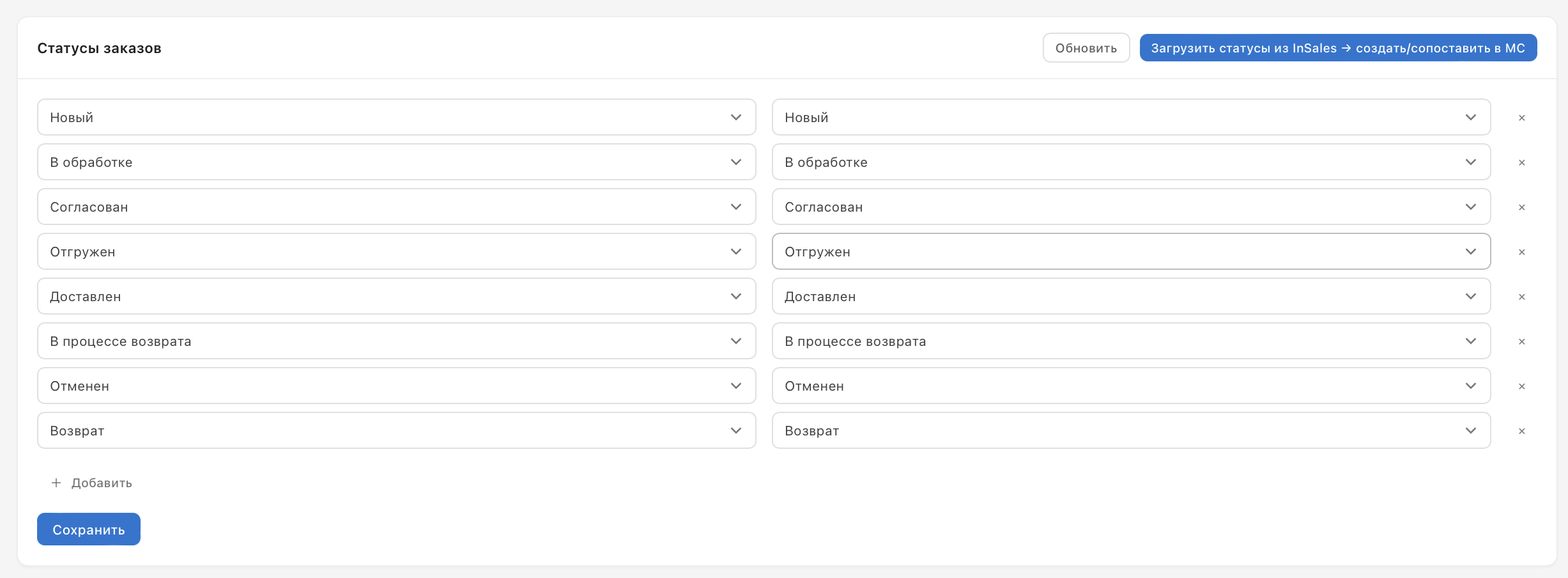
Task: Delete the Отгружен mapping row
Action: [x=1521, y=252]
